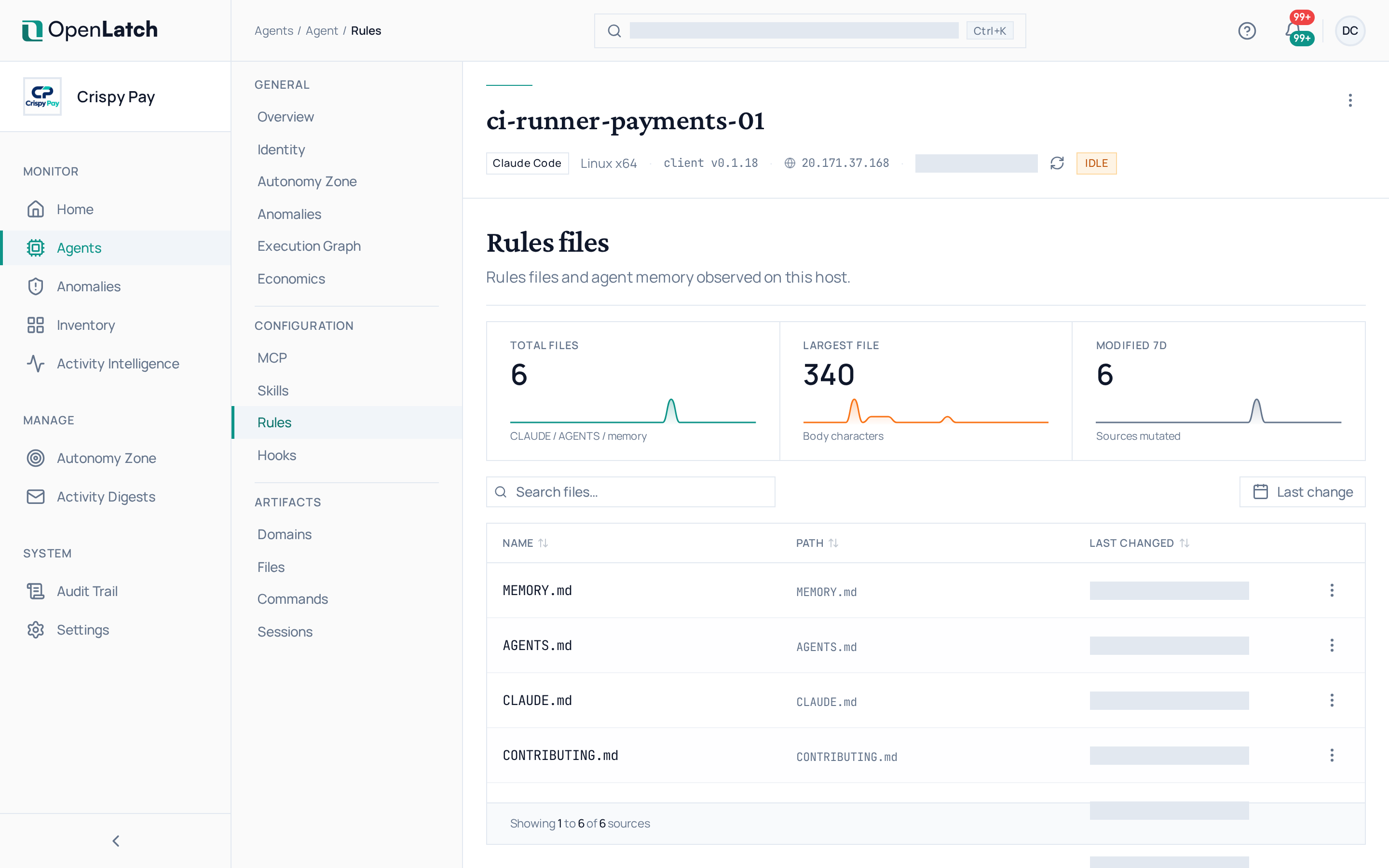The image size is (1389, 868).
Task: Open the Domains artifacts page
Action: click(x=347, y=534)
